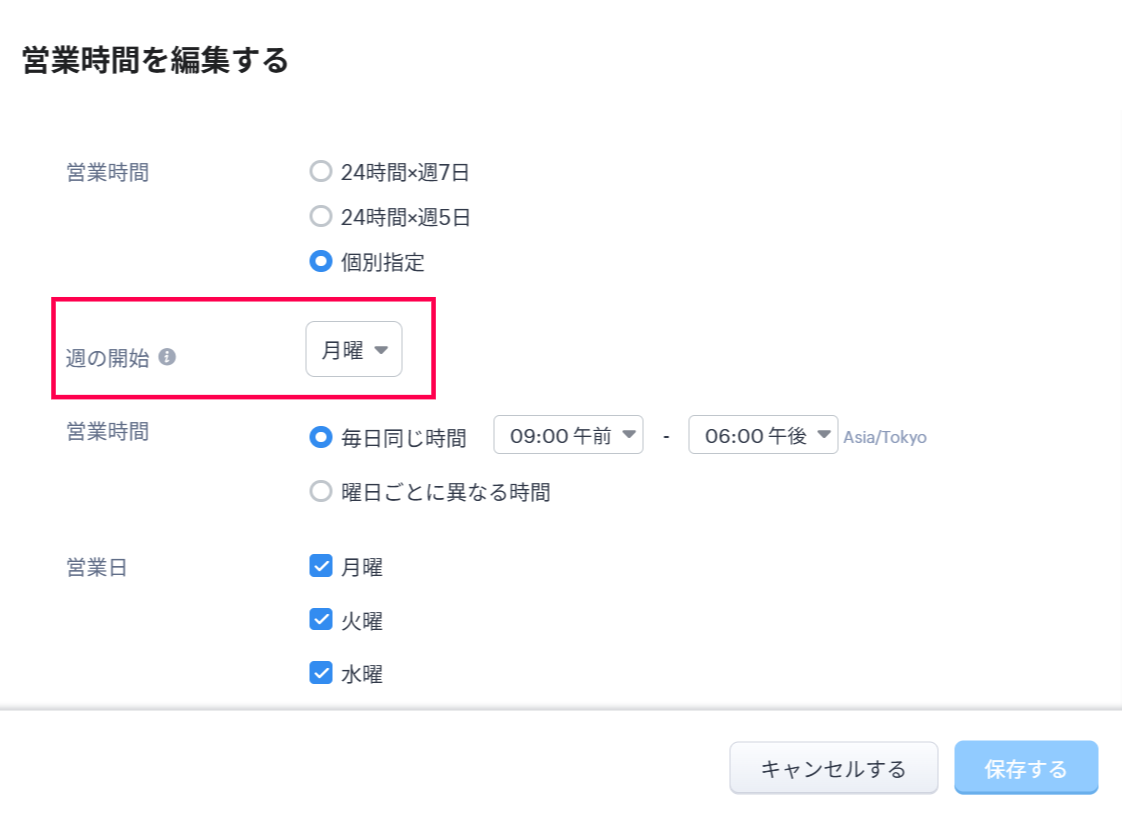Click the 営業時間を編集する dialog heading
Screen dimensions: 1122x817
point(155,61)
